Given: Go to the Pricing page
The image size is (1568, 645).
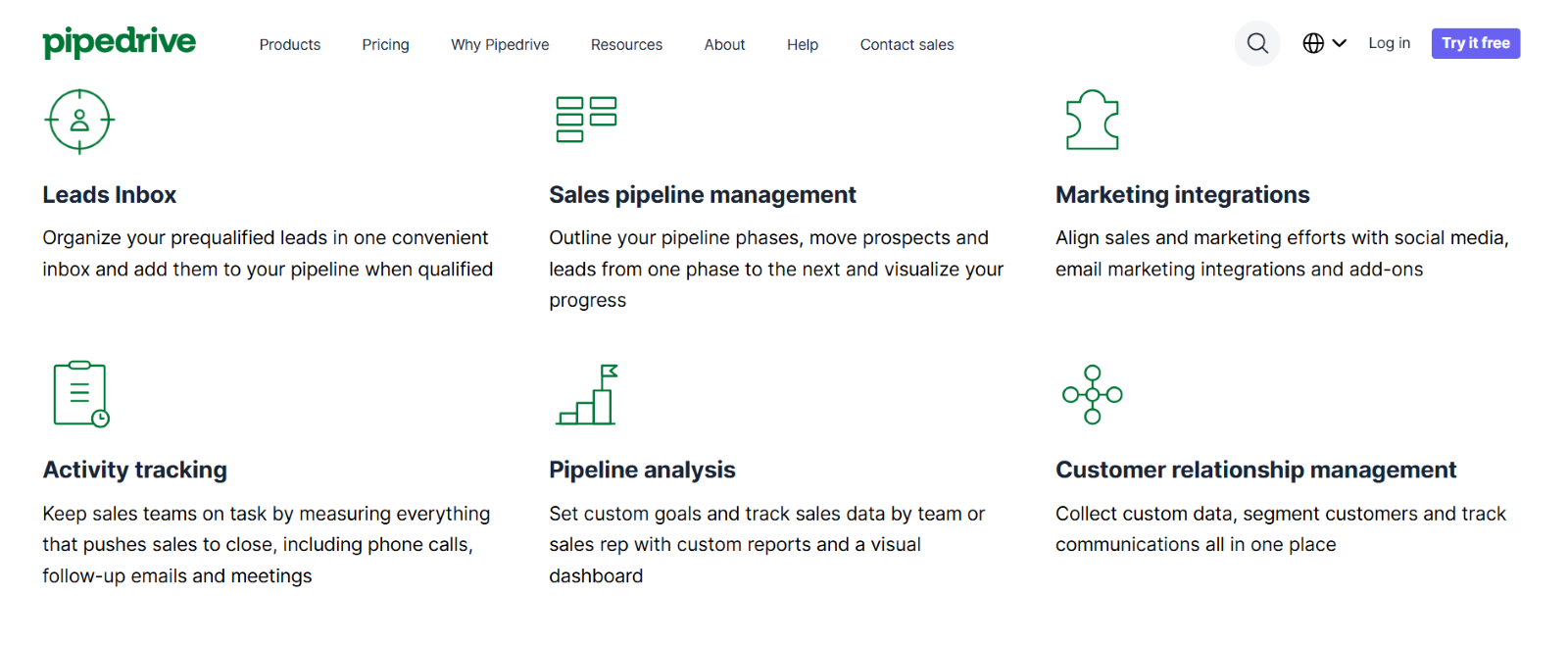Looking at the screenshot, I should click(x=385, y=44).
